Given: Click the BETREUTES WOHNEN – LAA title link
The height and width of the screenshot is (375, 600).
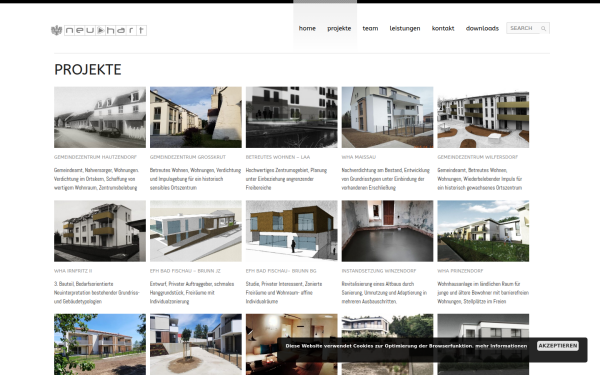Looking at the screenshot, I should click(x=278, y=157).
